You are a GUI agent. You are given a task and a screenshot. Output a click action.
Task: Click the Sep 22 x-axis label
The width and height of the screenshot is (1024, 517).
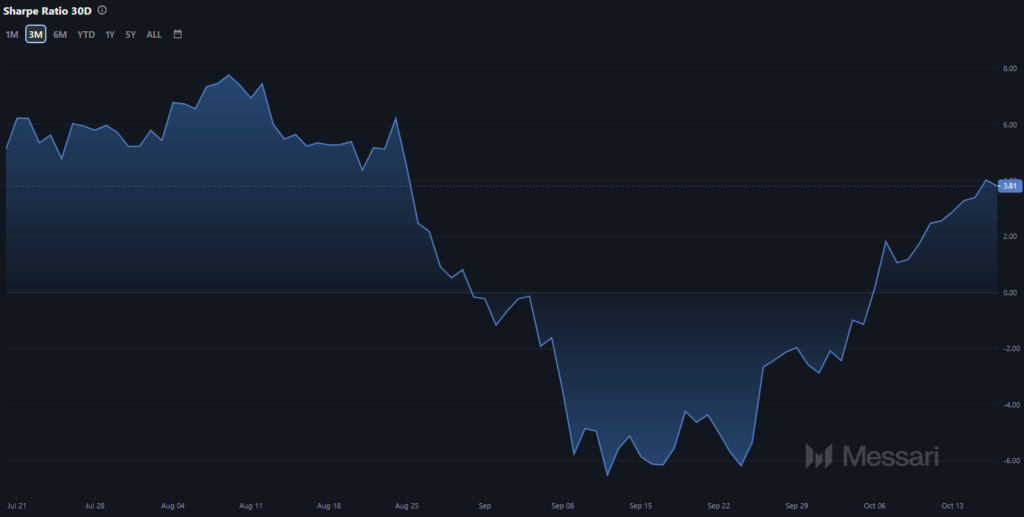718,506
